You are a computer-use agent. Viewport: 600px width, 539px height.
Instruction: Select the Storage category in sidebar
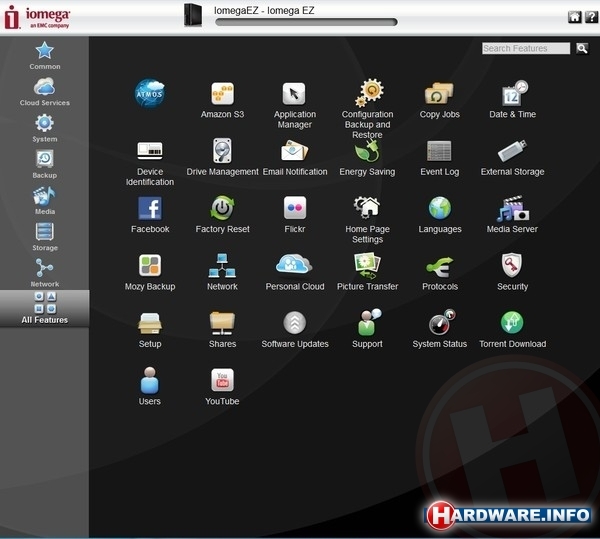tap(45, 237)
